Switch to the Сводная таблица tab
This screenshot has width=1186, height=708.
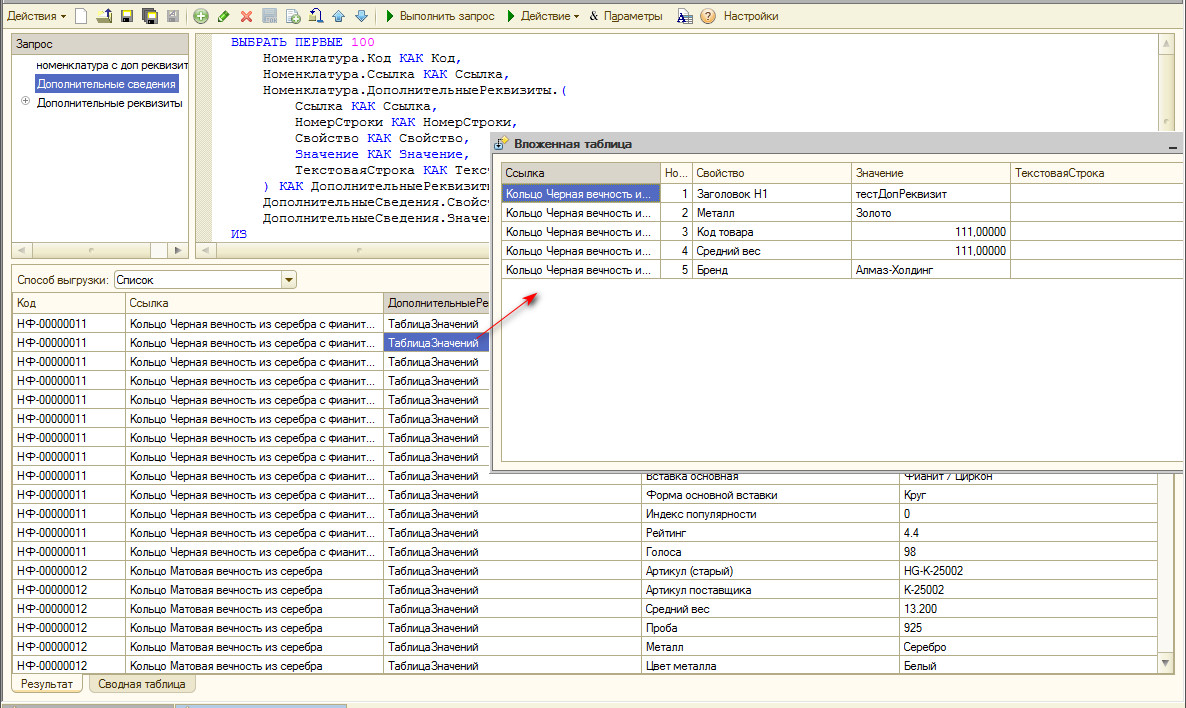tap(142, 685)
